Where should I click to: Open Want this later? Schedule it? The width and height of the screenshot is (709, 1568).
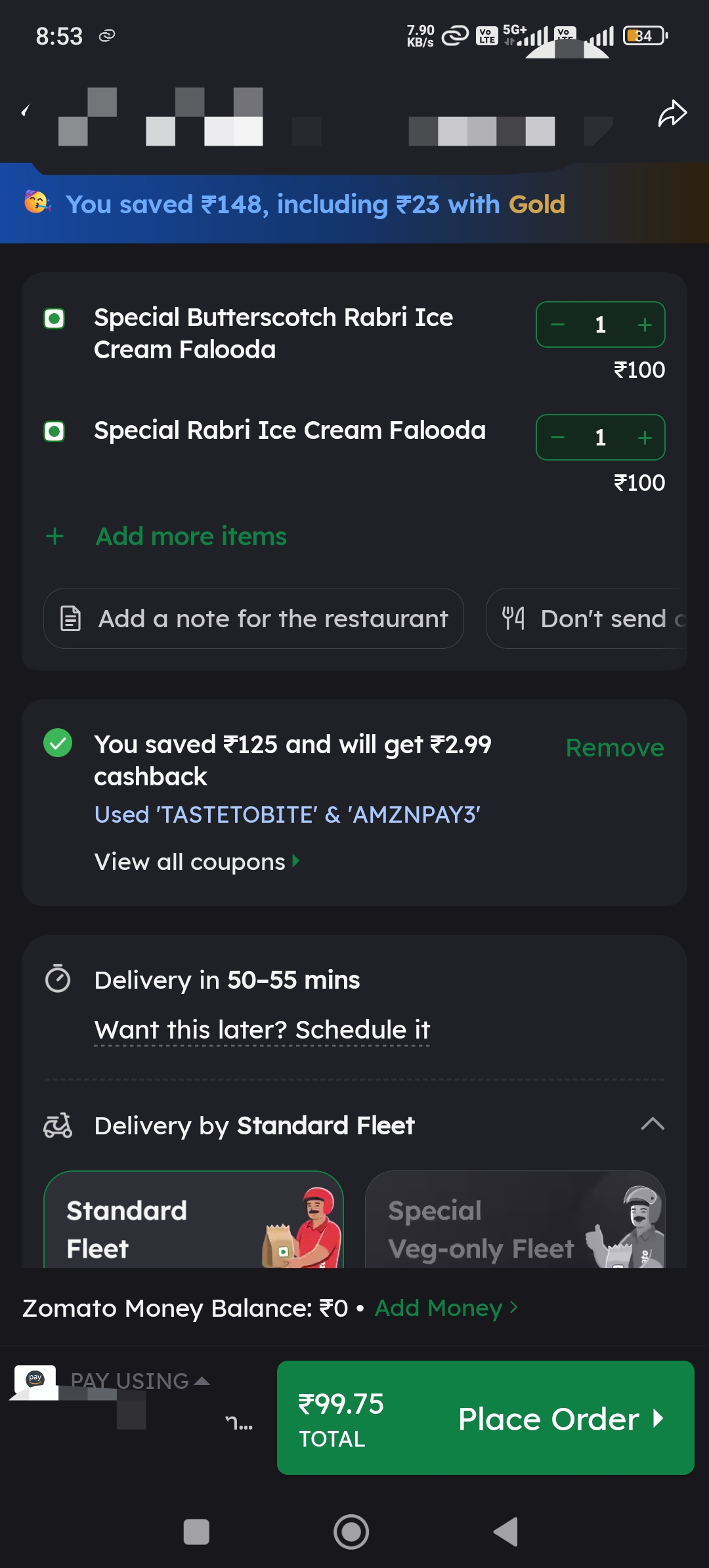pos(262,1030)
